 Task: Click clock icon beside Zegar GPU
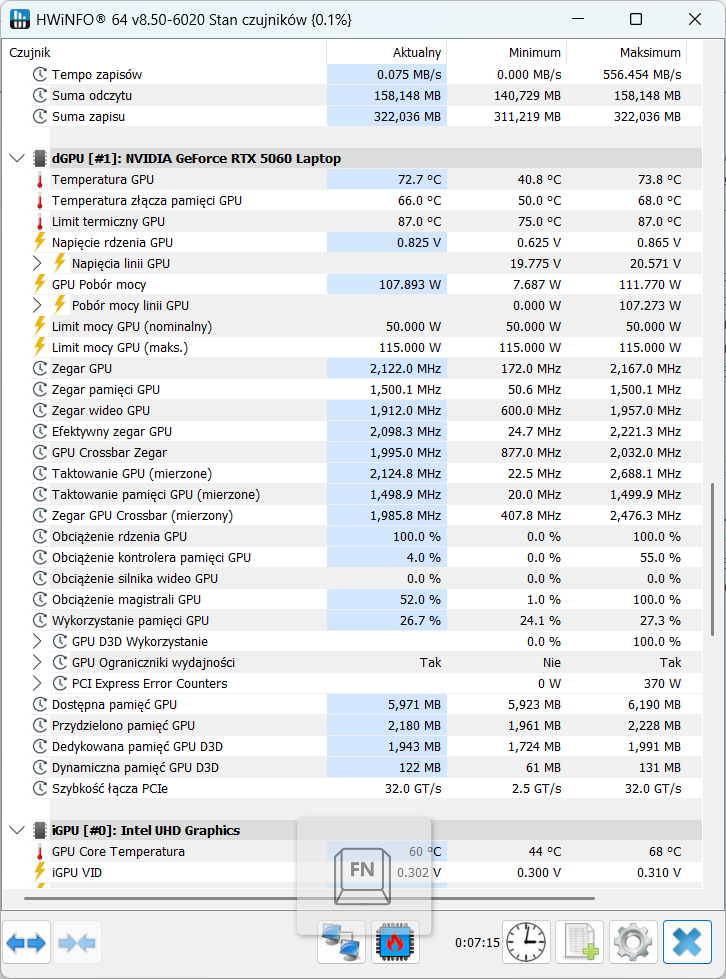point(40,368)
